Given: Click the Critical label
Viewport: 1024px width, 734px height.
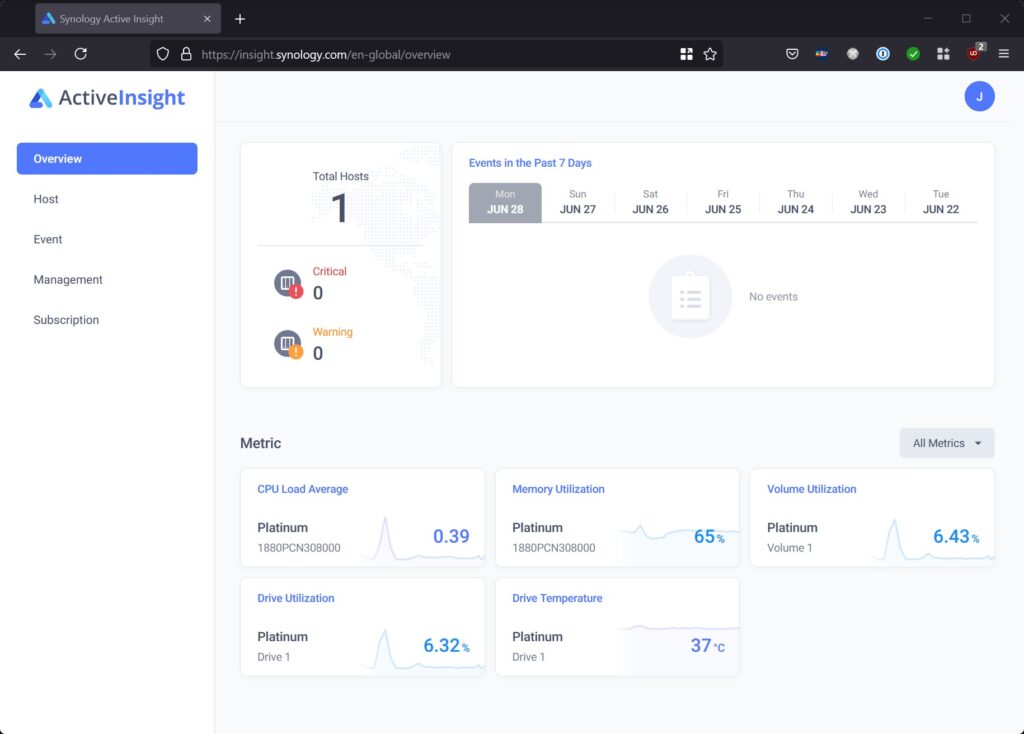Looking at the screenshot, I should click(329, 272).
